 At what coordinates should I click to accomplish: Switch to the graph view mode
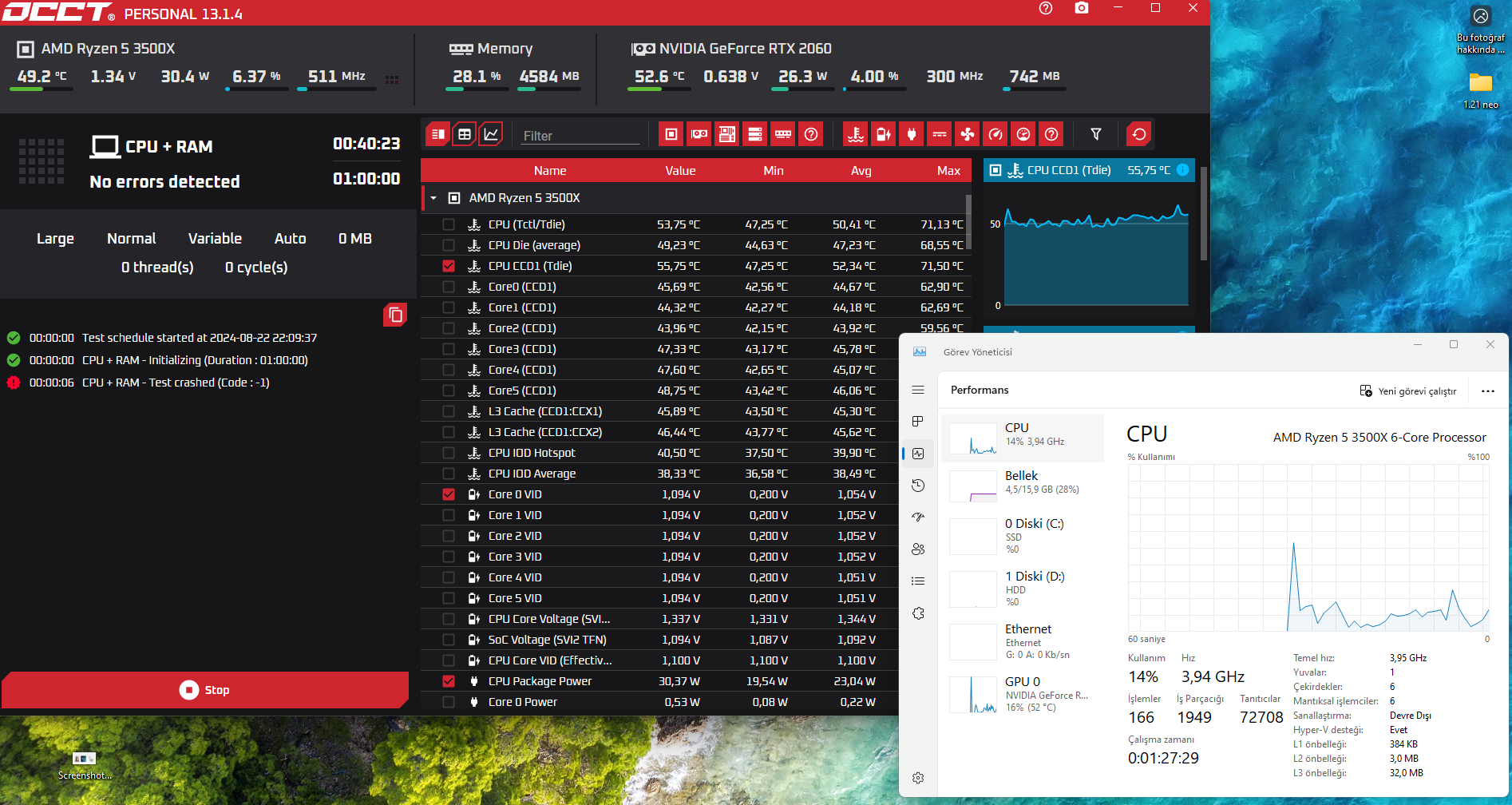(x=491, y=134)
